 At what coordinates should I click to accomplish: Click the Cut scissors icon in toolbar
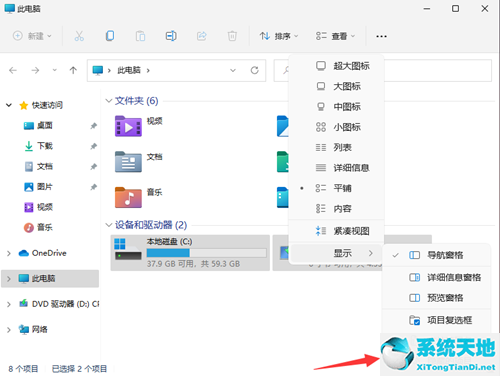[79, 36]
